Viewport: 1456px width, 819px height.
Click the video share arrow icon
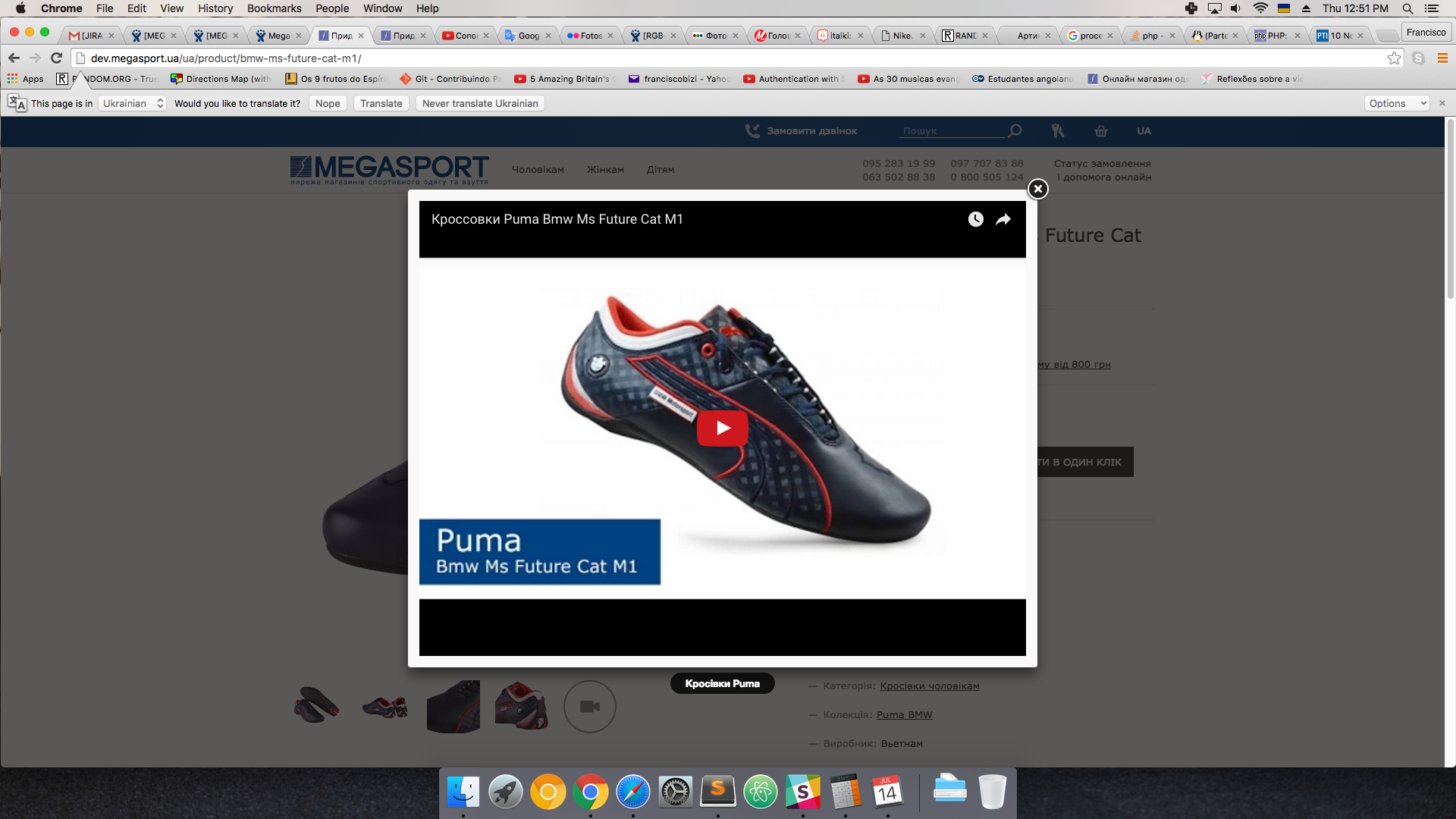click(x=1003, y=219)
